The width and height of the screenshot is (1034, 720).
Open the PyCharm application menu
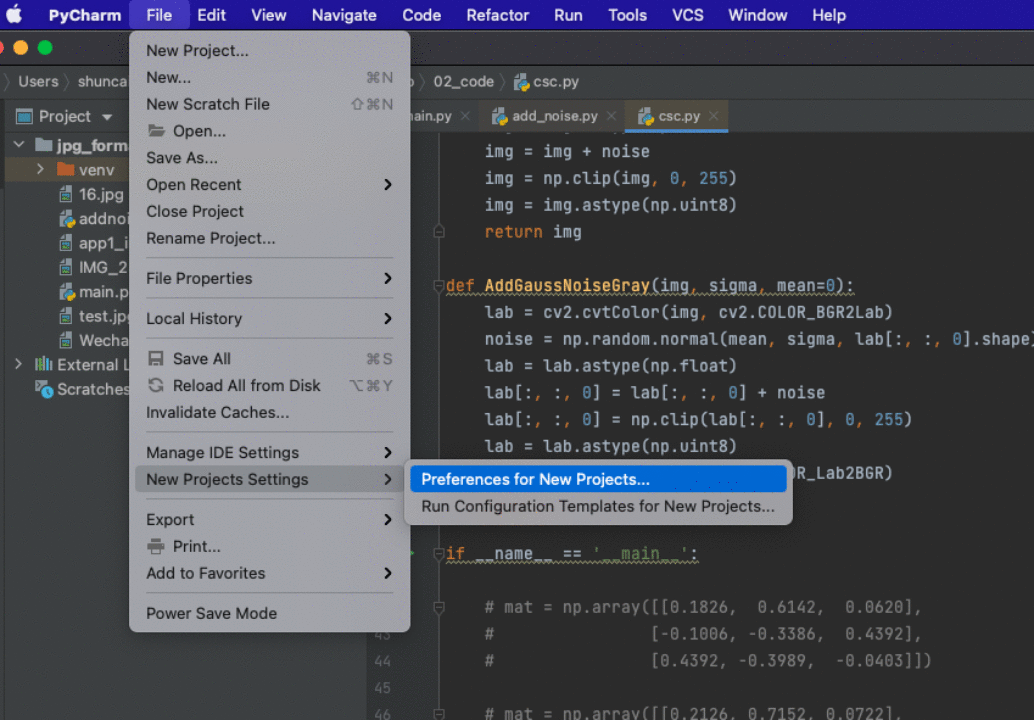[84, 15]
